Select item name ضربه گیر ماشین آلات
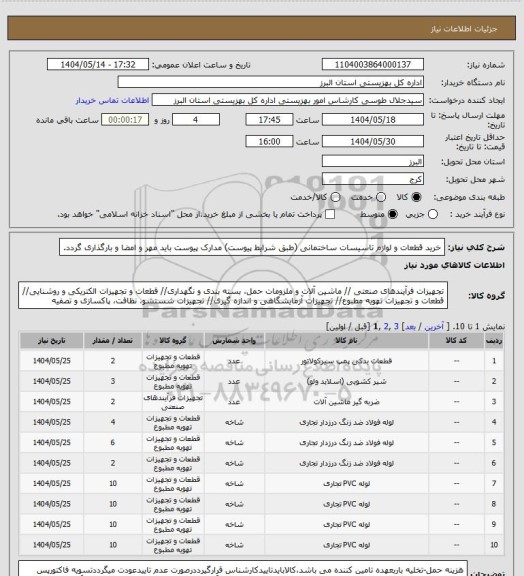 [x=346, y=402]
